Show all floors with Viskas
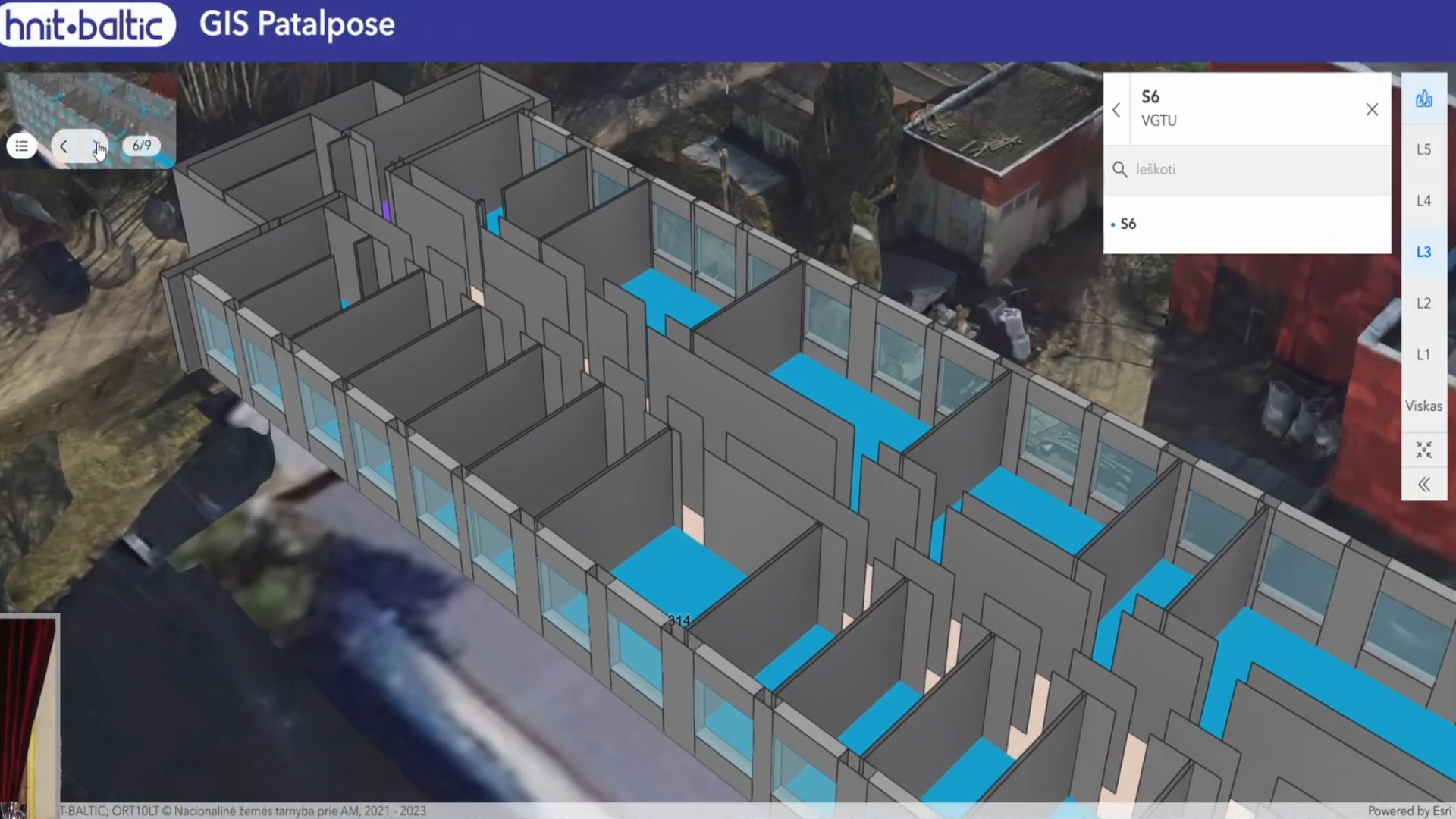Image resolution: width=1456 pixels, height=819 pixels. [x=1423, y=406]
